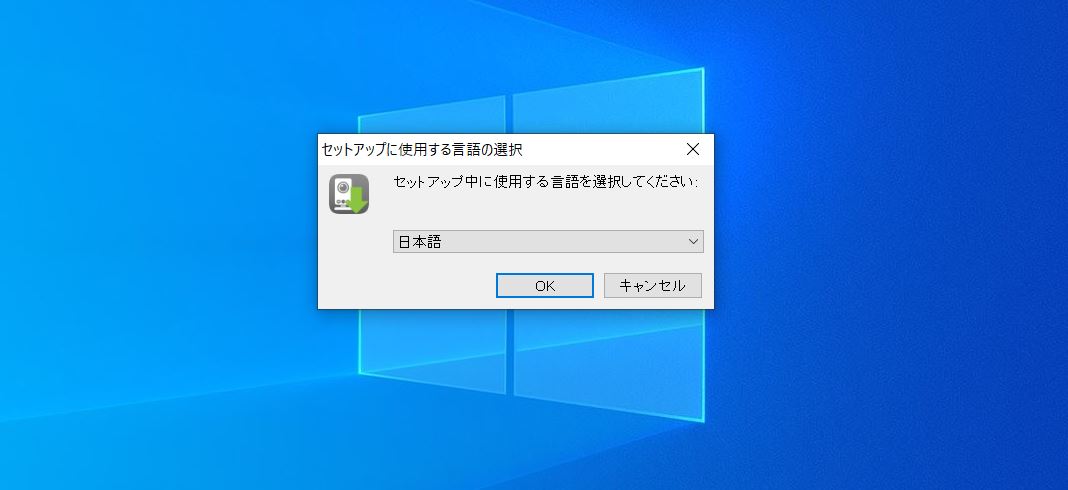Click the dialog title セットアップに使用する言語の選択
Viewport: 1068px width, 490px height.
pyautogui.click(x=422, y=149)
